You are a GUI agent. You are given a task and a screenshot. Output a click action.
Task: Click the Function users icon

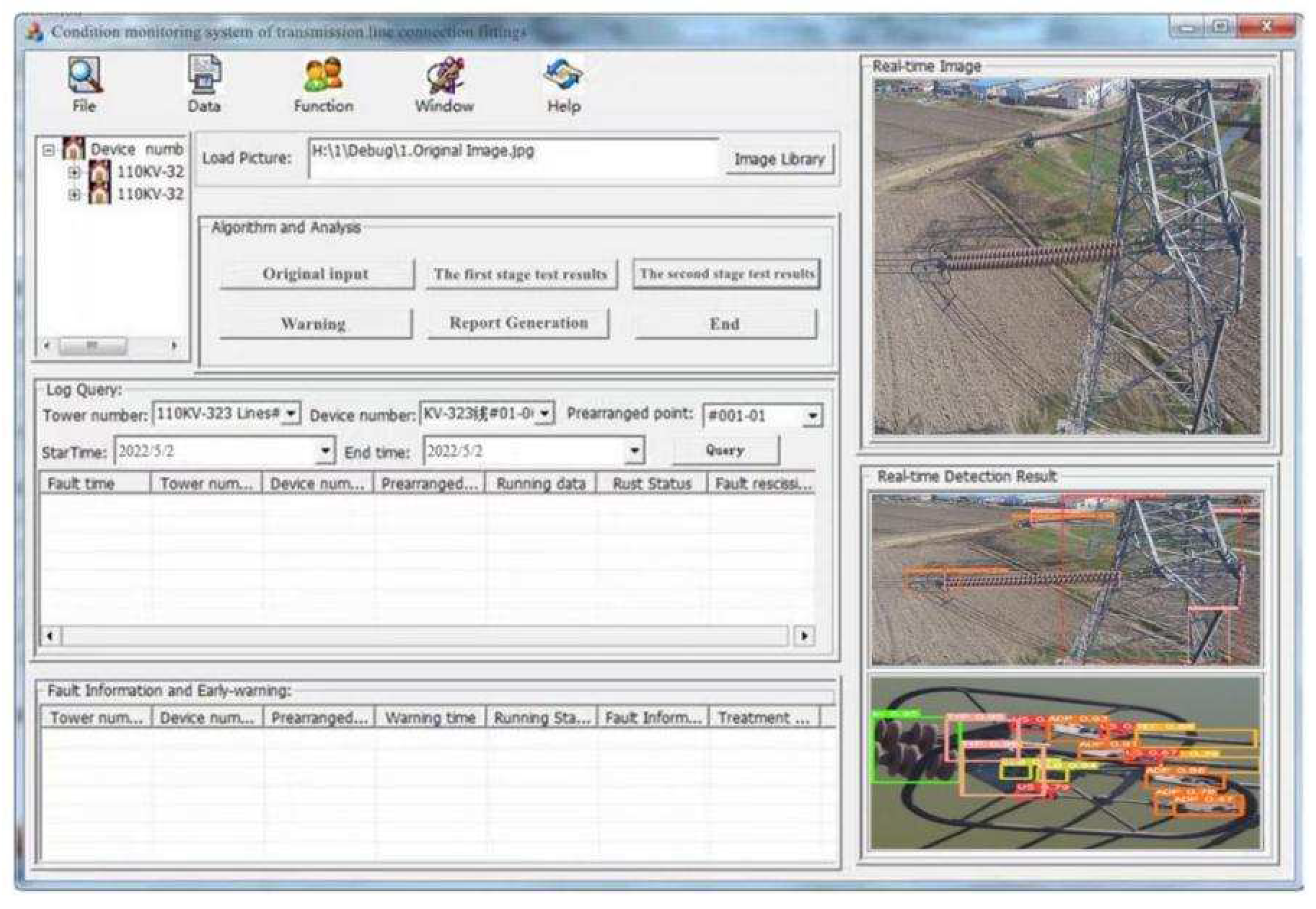pos(324,75)
